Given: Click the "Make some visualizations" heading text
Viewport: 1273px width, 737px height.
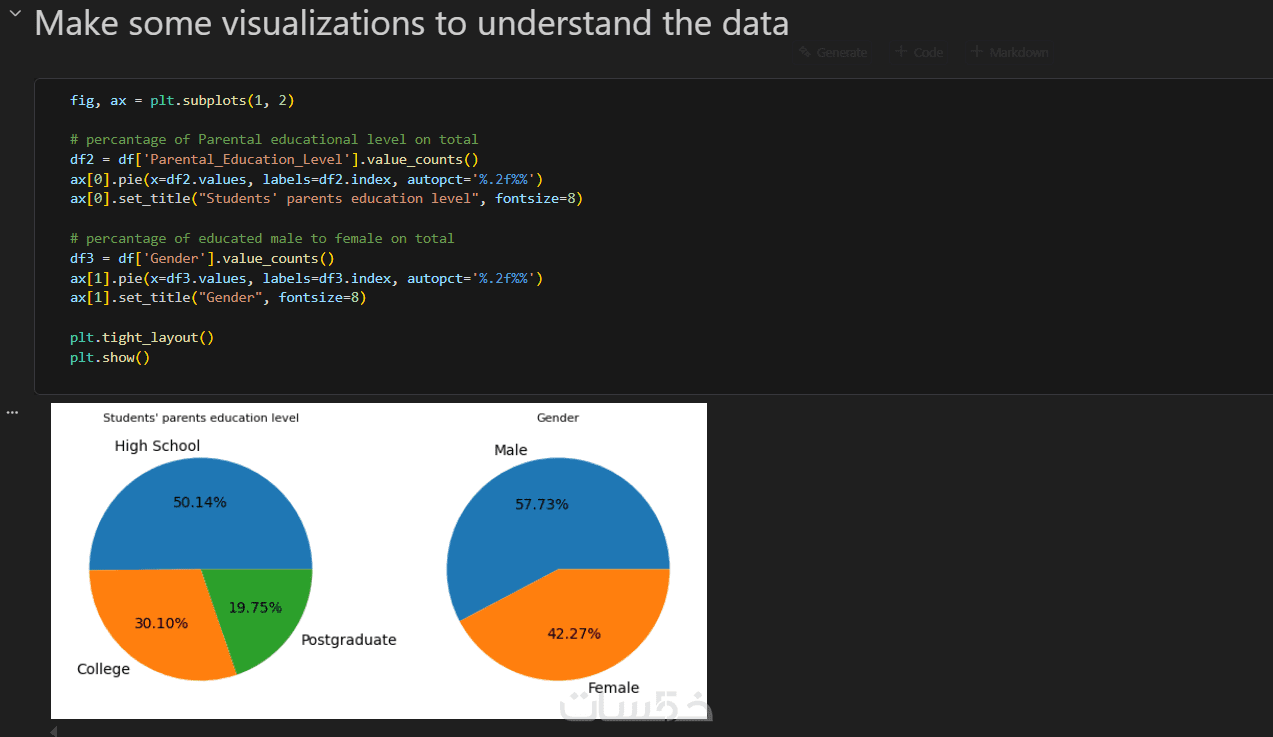Looking at the screenshot, I should [x=411, y=23].
